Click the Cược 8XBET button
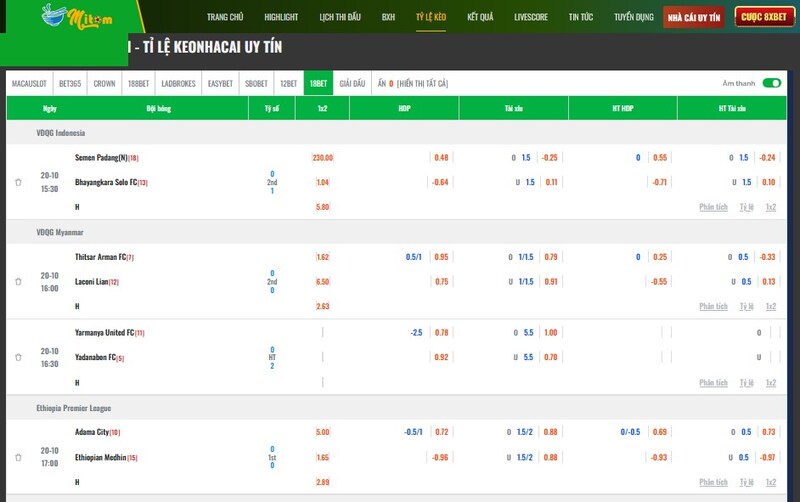800x502 pixels. click(x=764, y=17)
